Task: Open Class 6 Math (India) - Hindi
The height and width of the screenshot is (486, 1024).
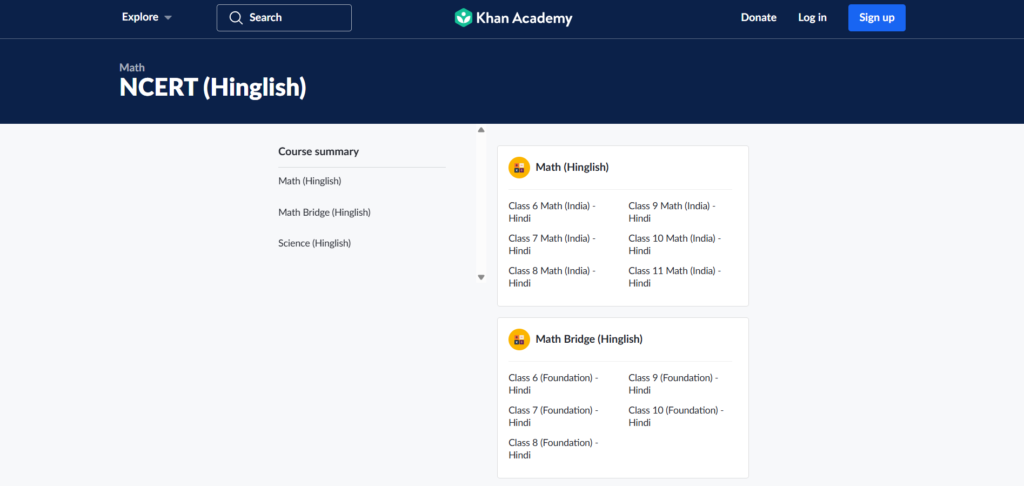Action: (x=551, y=212)
